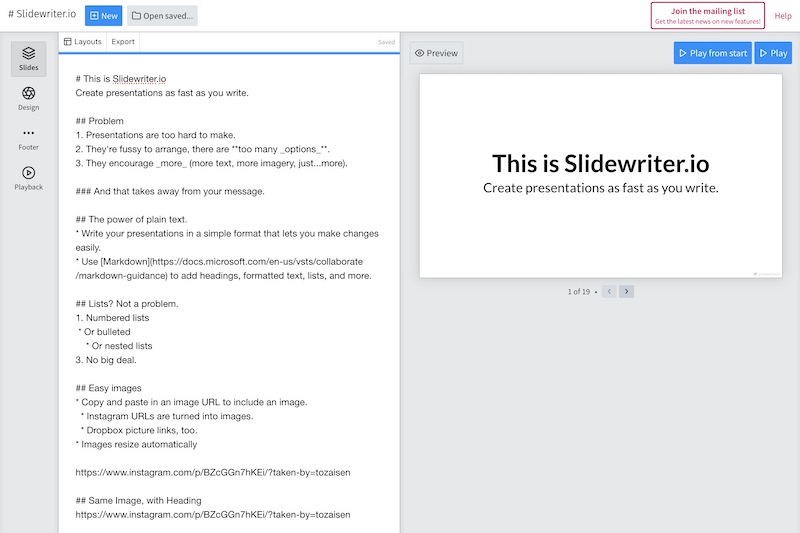Image resolution: width=800 pixels, height=533 pixels.
Task: Create a New presentation
Action: tap(104, 16)
